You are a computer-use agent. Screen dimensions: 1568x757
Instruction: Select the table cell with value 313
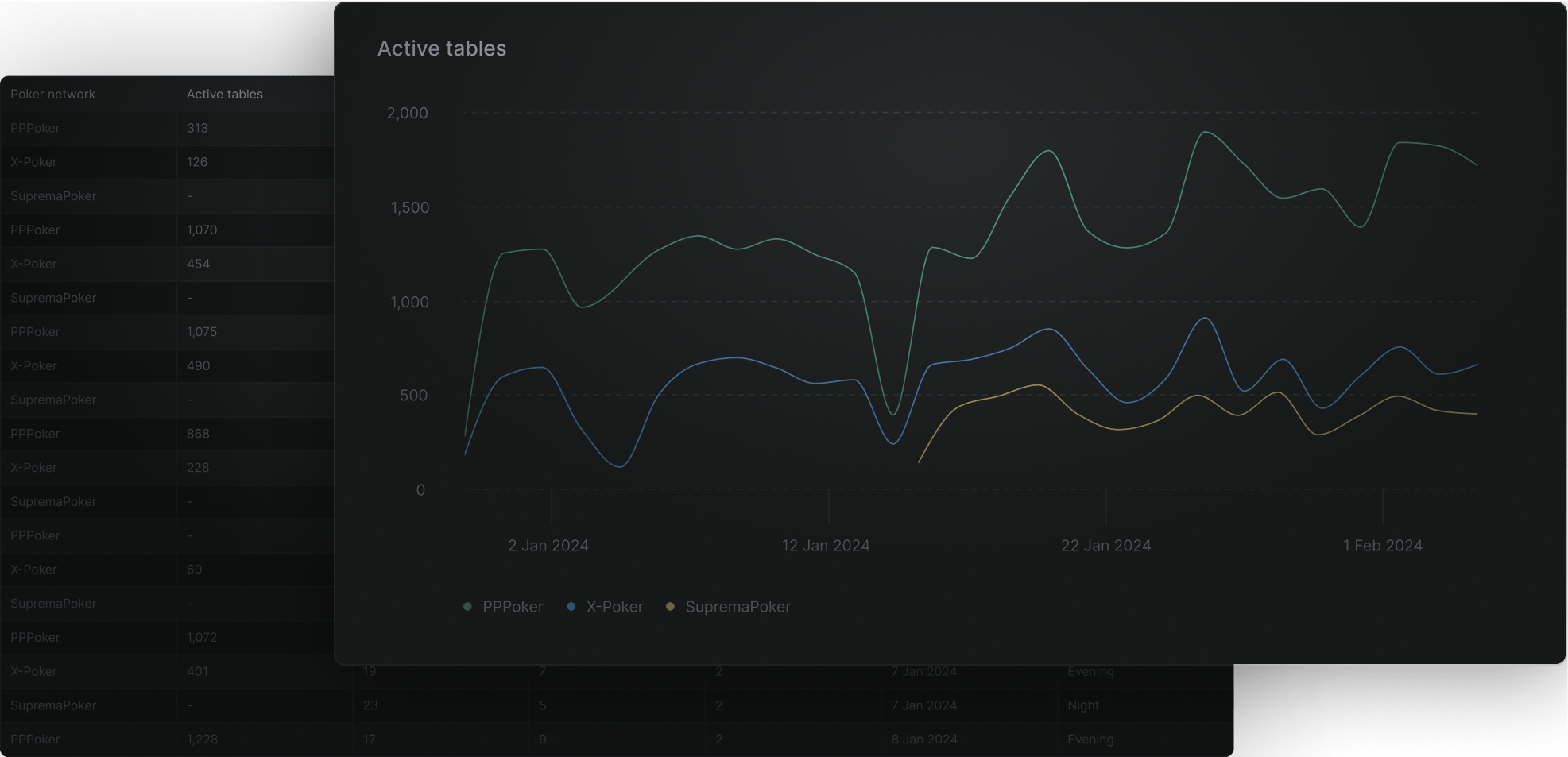197,128
